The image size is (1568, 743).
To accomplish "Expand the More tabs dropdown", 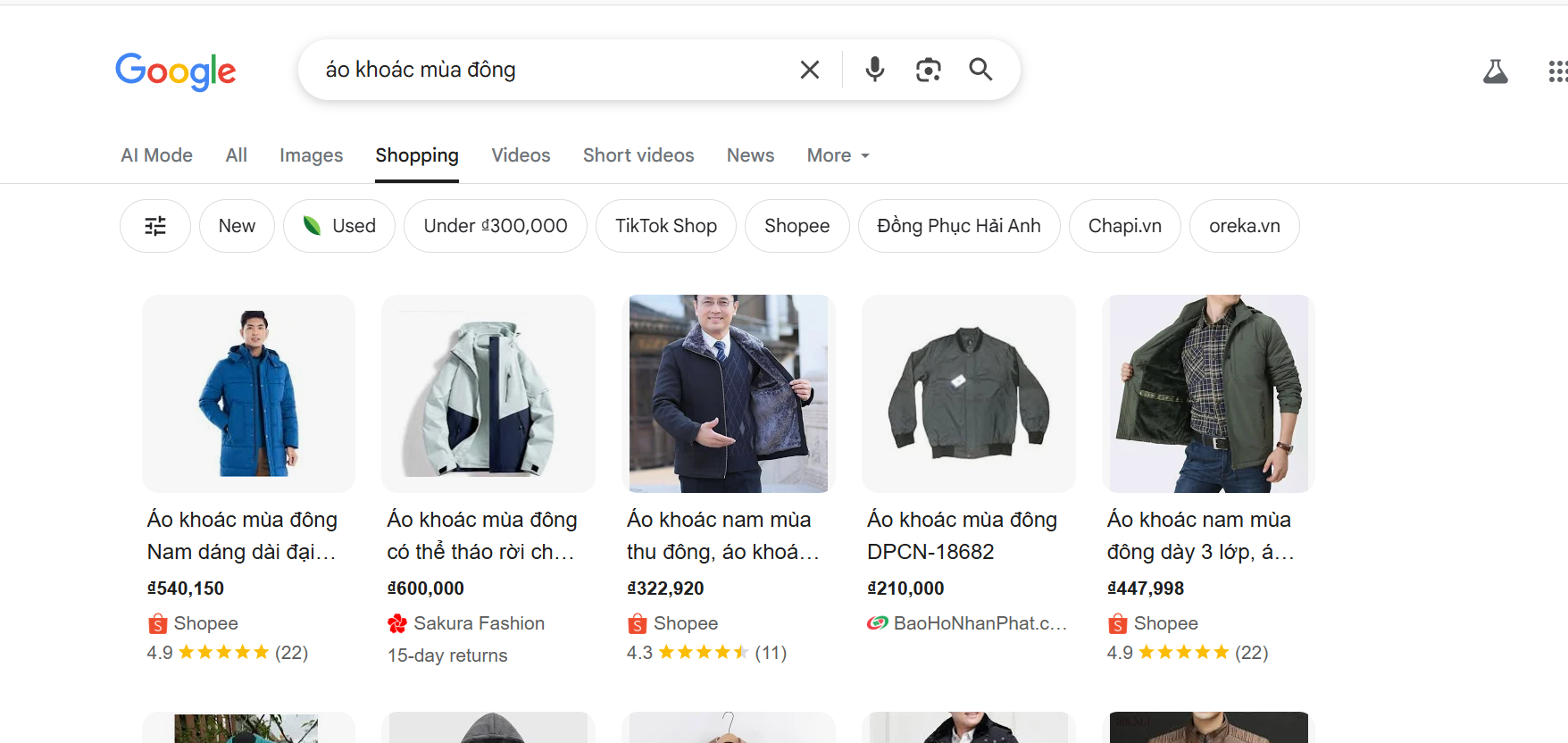I will pyautogui.click(x=838, y=155).
